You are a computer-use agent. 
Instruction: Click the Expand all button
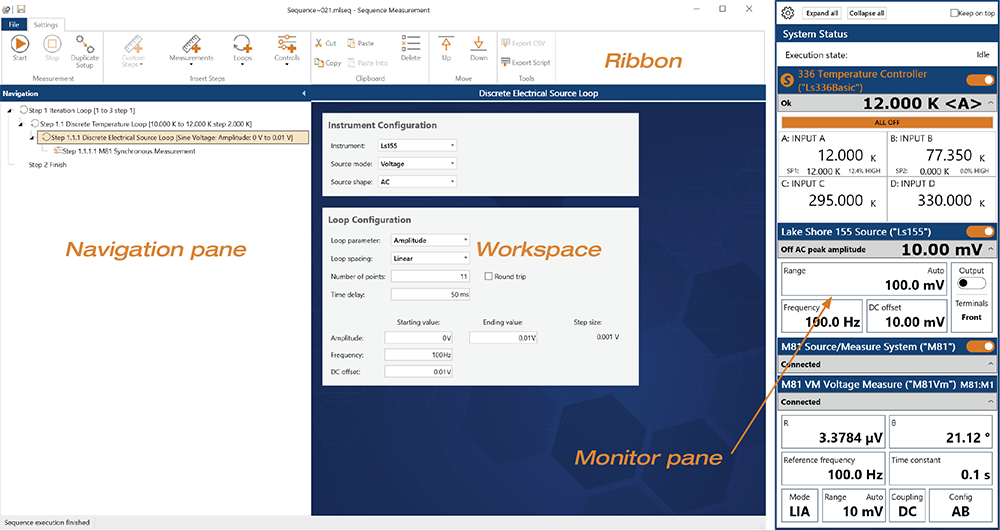pyautogui.click(x=822, y=13)
